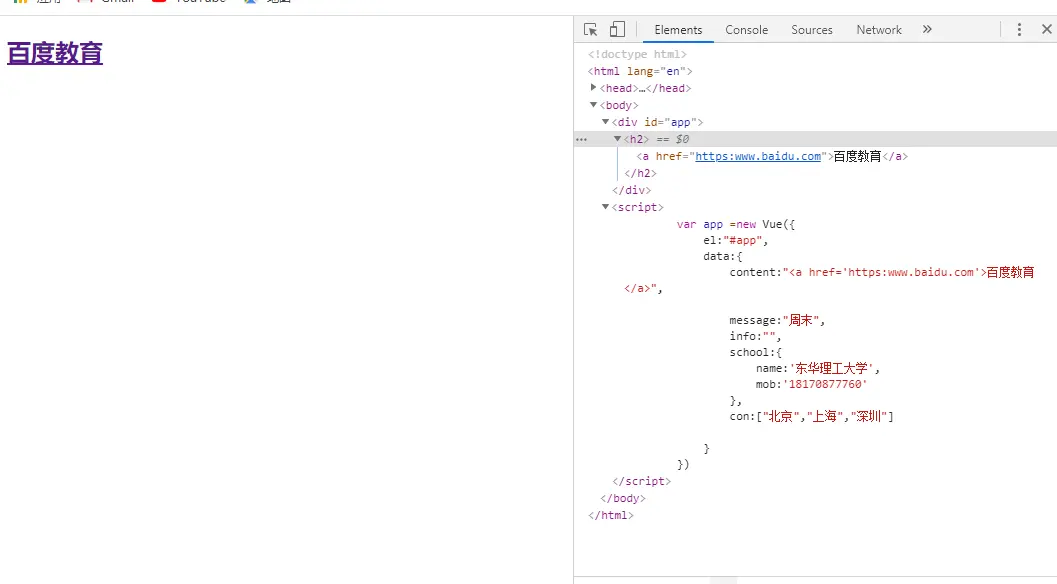The image size is (1057, 584).
Task: Collapse the selected h2 node
Action: click(617, 138)
